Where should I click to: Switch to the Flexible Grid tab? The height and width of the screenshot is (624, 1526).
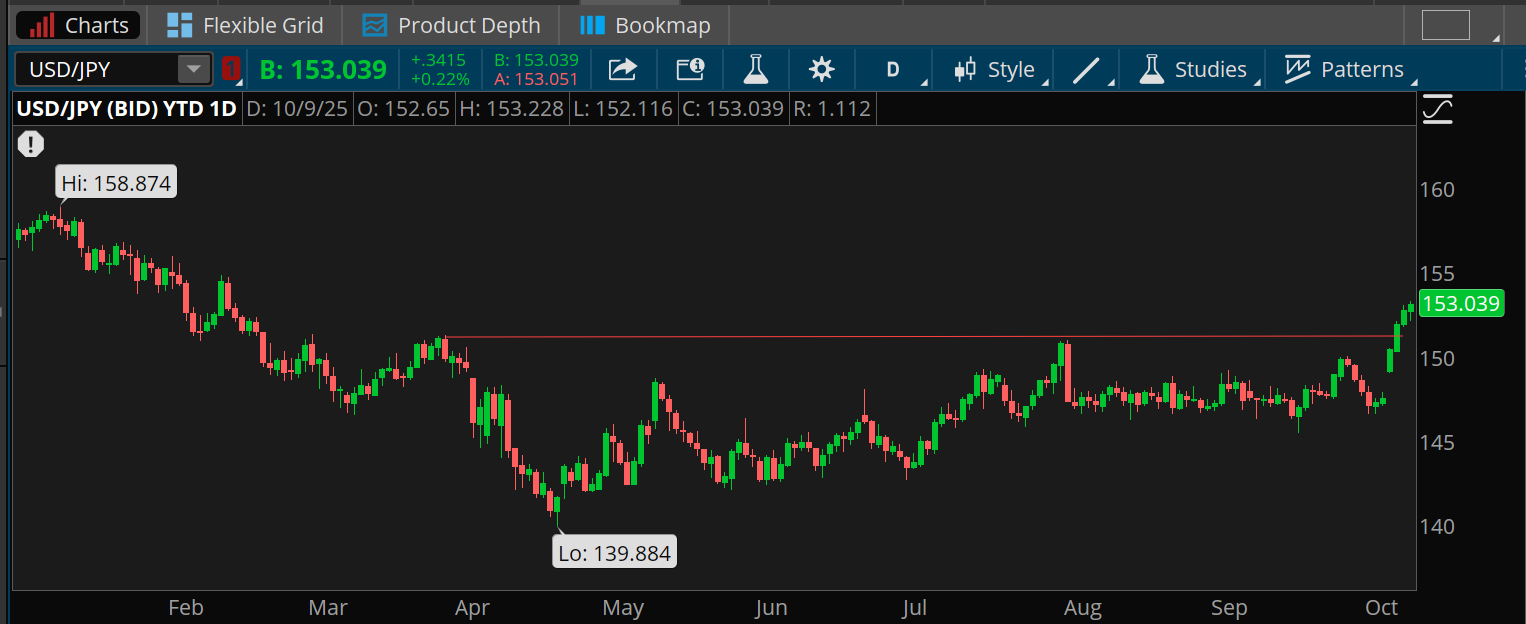pos(245,25)
